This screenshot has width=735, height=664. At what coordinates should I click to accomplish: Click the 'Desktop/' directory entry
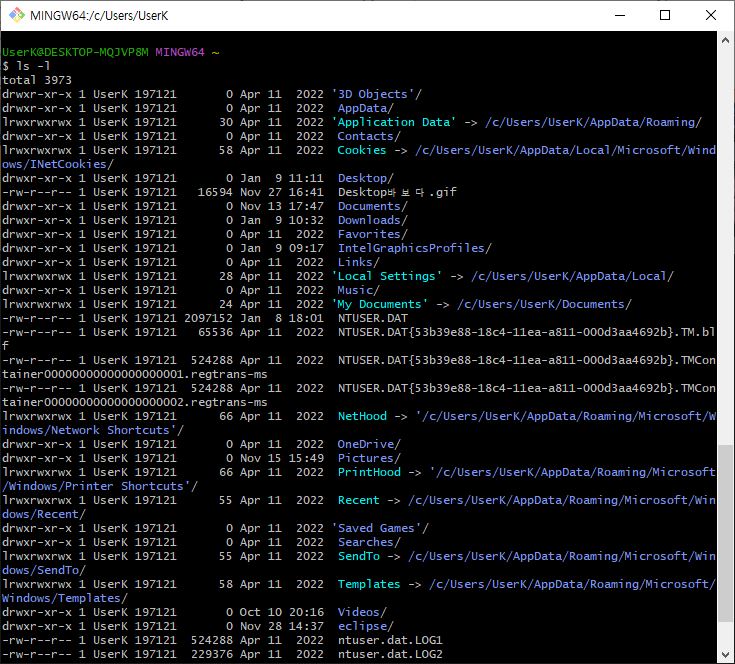pos(366,178)
